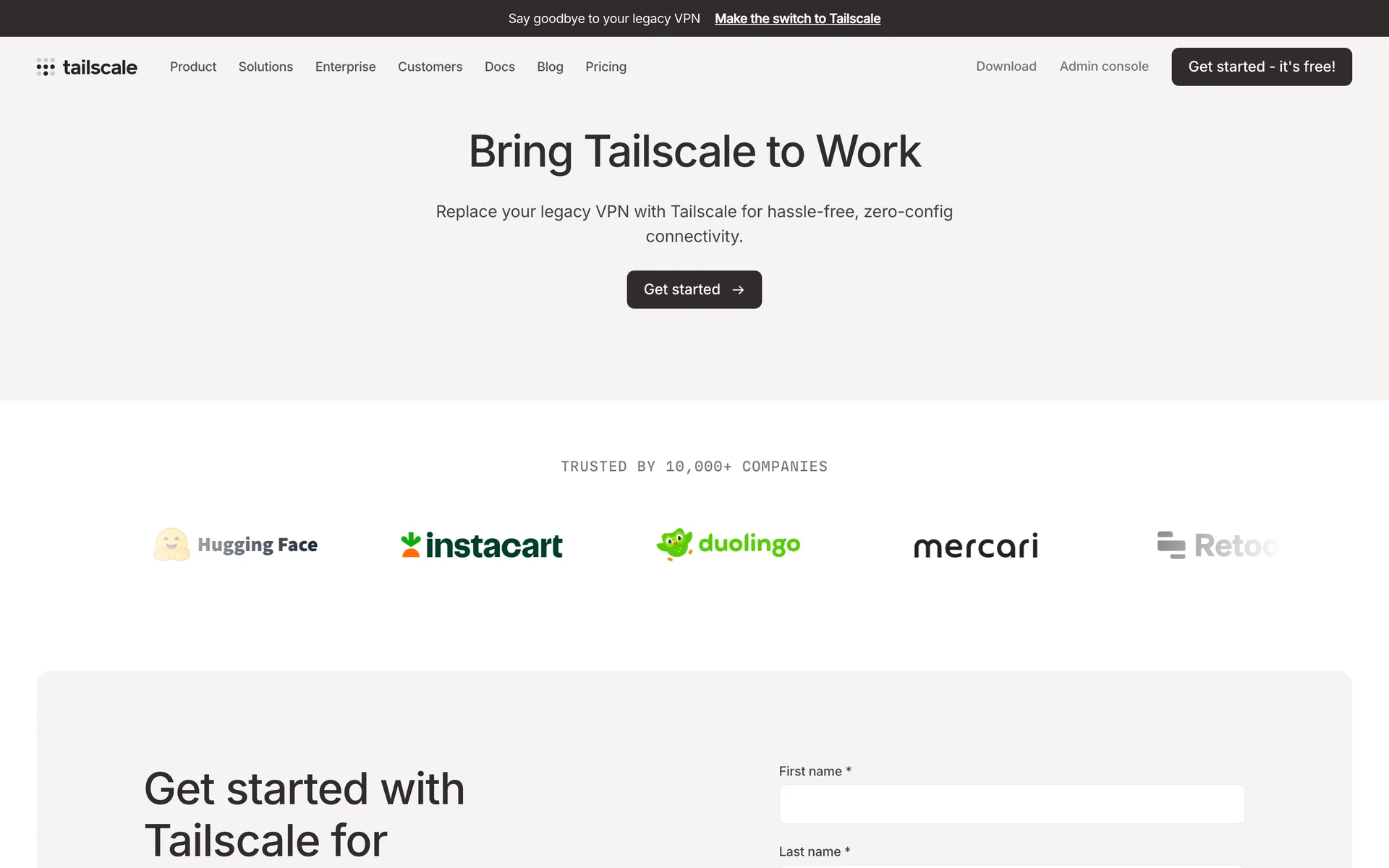Click the Download link

pos(1006,67)
